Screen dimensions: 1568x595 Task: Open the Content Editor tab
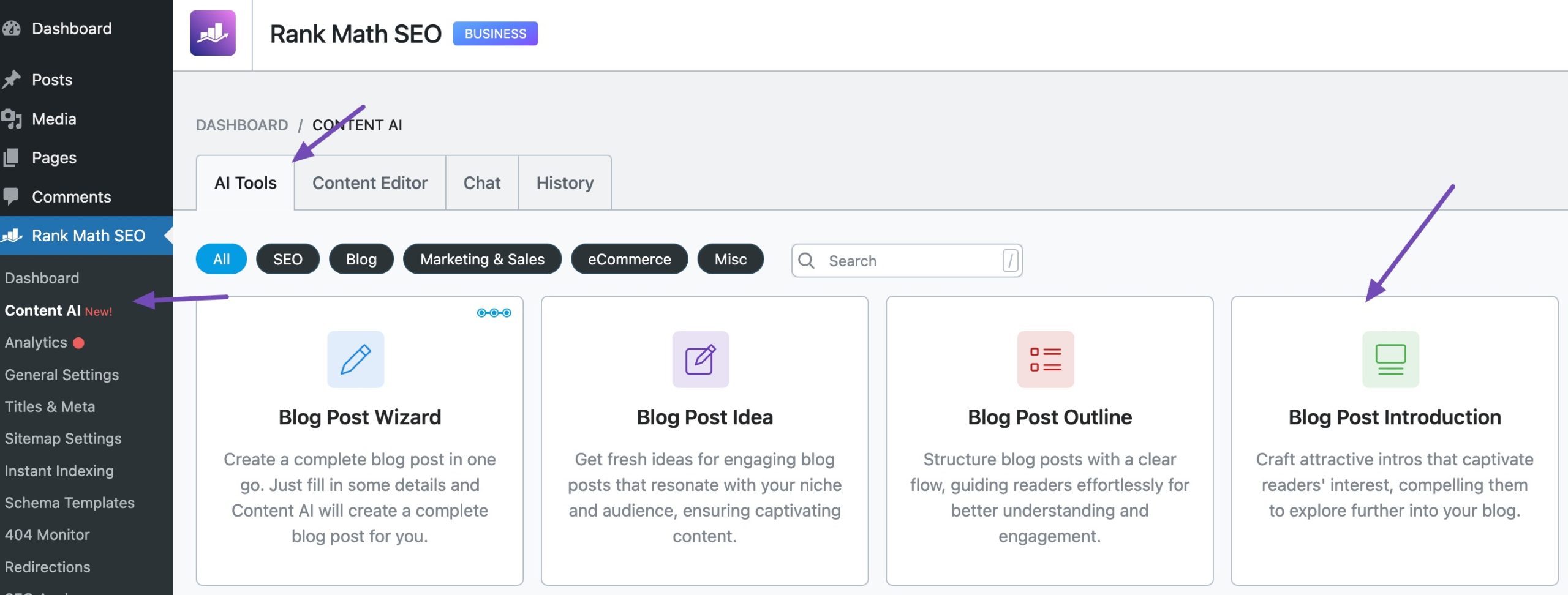(370, 182)
